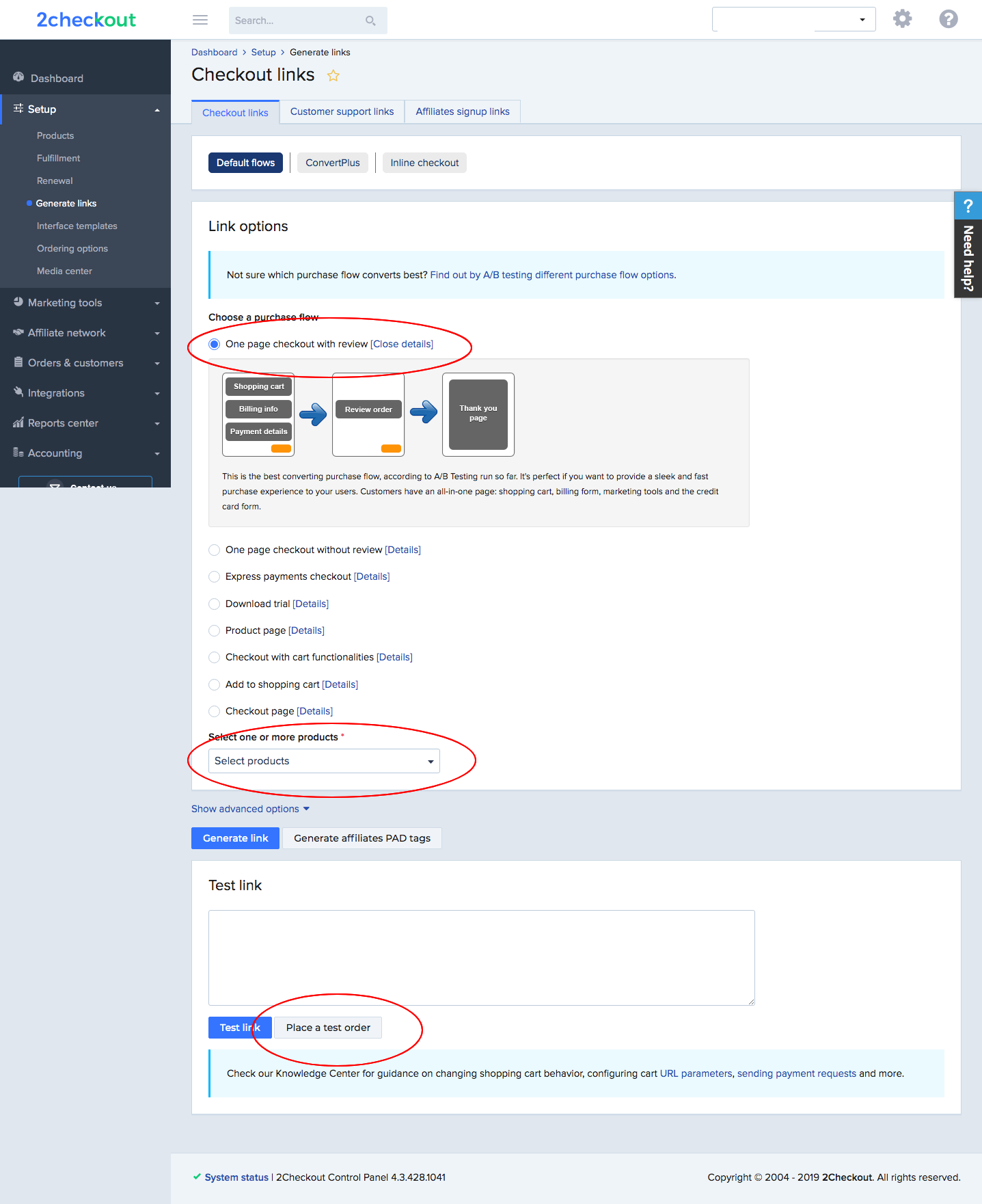Viewport: 982px width, 1204px height.
Task: Select Add to shopping cart option
Action: (214, 684)
